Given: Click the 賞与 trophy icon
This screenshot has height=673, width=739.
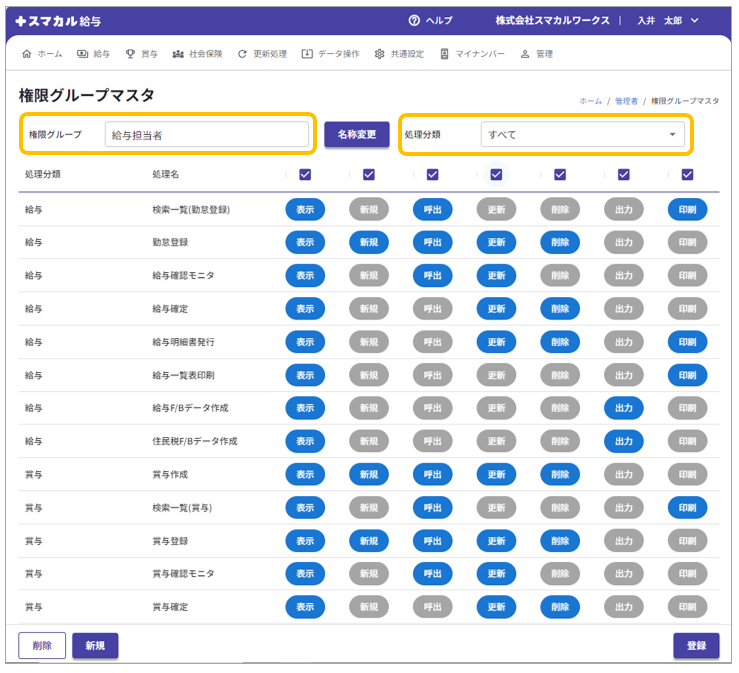Looking at the screenshot, I should [130, 54].
